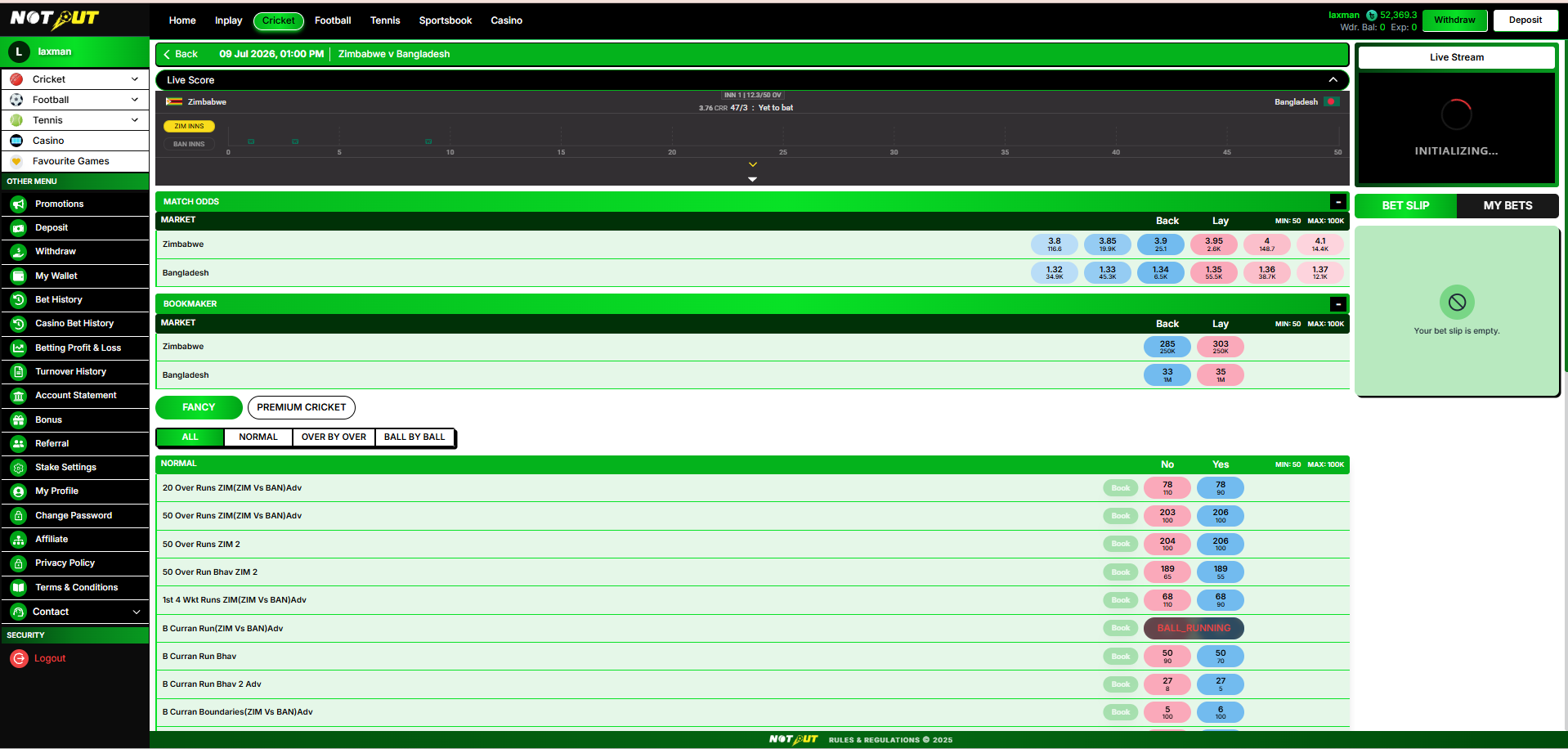
Task: Click the Bonus gift icon
Action: pyautogui.click(x=19, y=419)
